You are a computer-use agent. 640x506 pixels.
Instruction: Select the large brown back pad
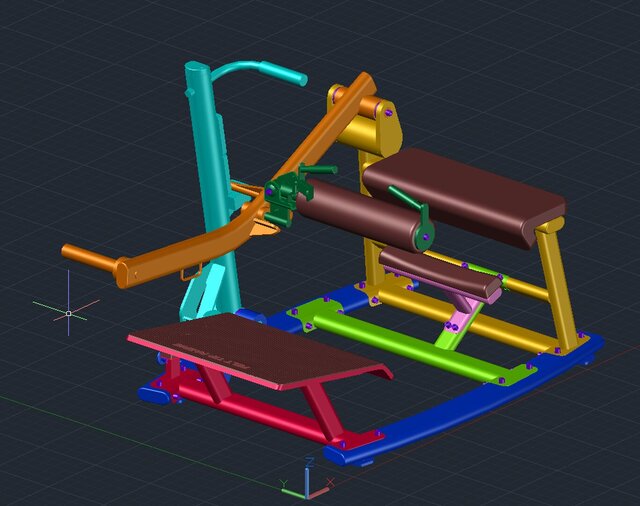click(465, 196)
